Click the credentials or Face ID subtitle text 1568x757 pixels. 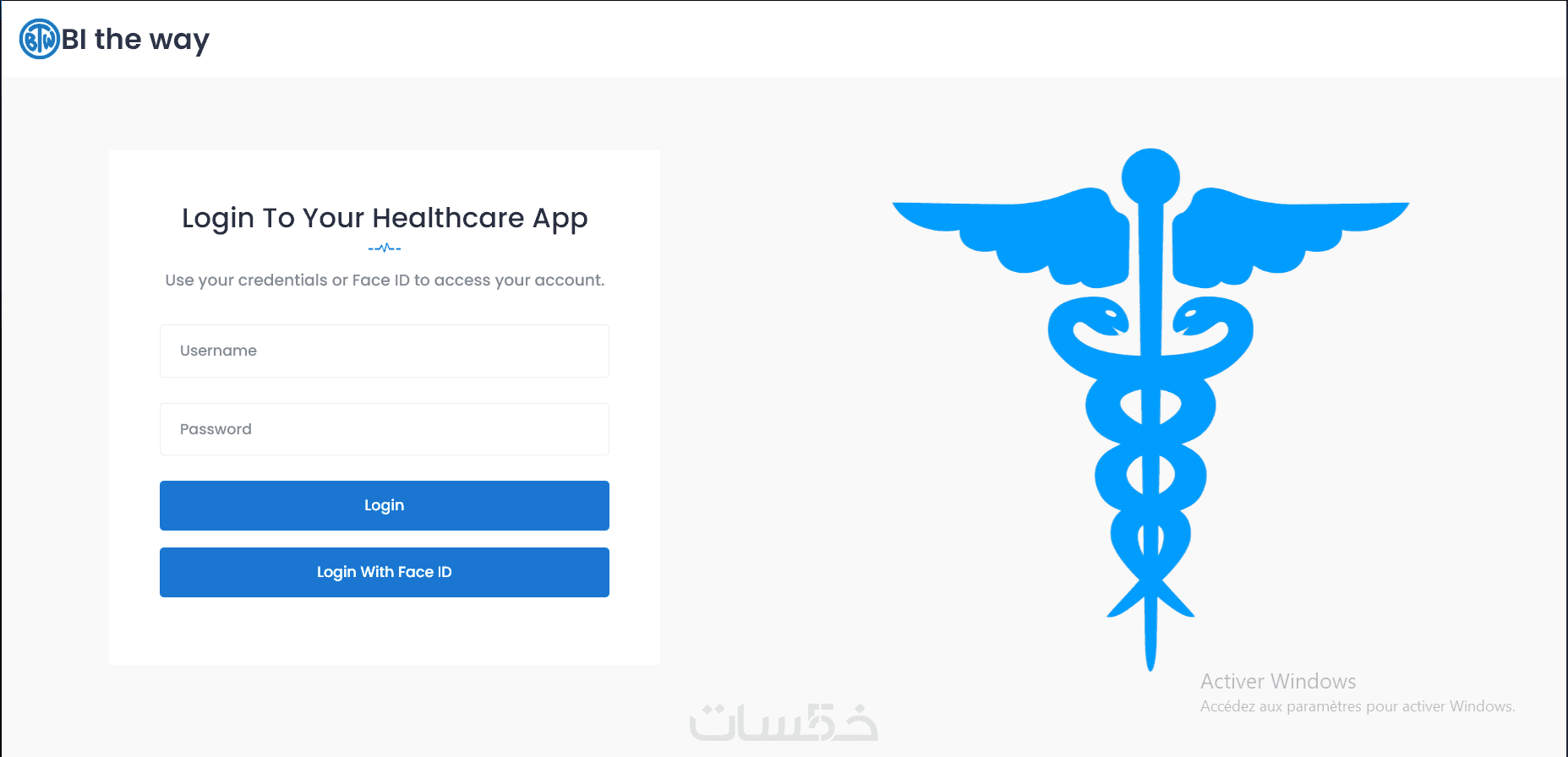[385, 280]
